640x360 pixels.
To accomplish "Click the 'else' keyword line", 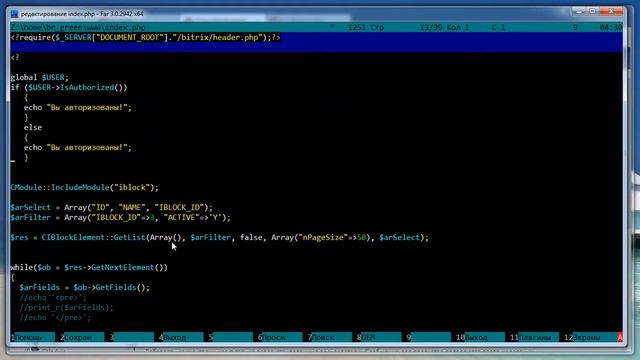I will point(33,127).
